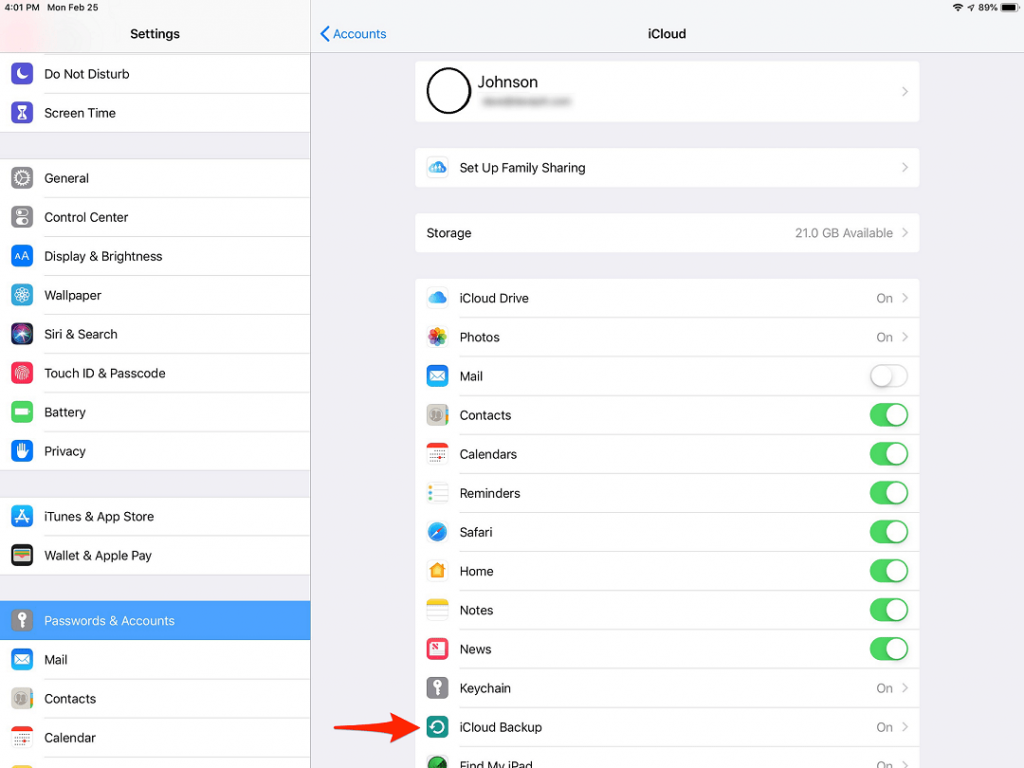The width and height of the screenshot is (1024, 768).
Task: Open the iTunes & App Store icon
Action: (x=22, y=516)
